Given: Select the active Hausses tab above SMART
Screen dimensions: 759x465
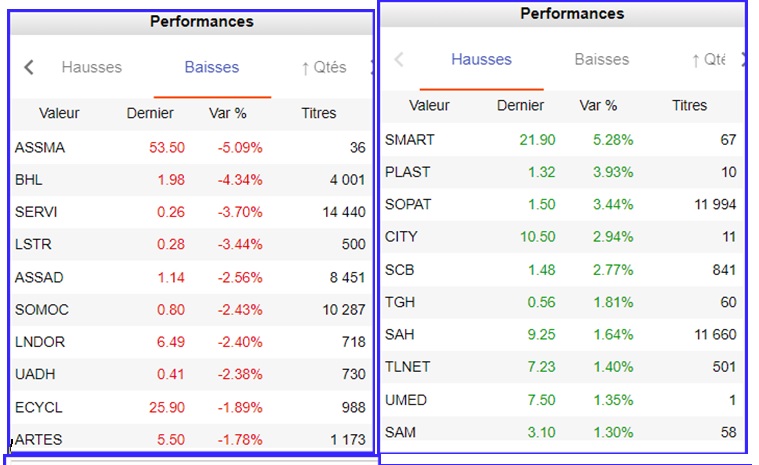Looking at the screenshot, I should tap(481, 60).
